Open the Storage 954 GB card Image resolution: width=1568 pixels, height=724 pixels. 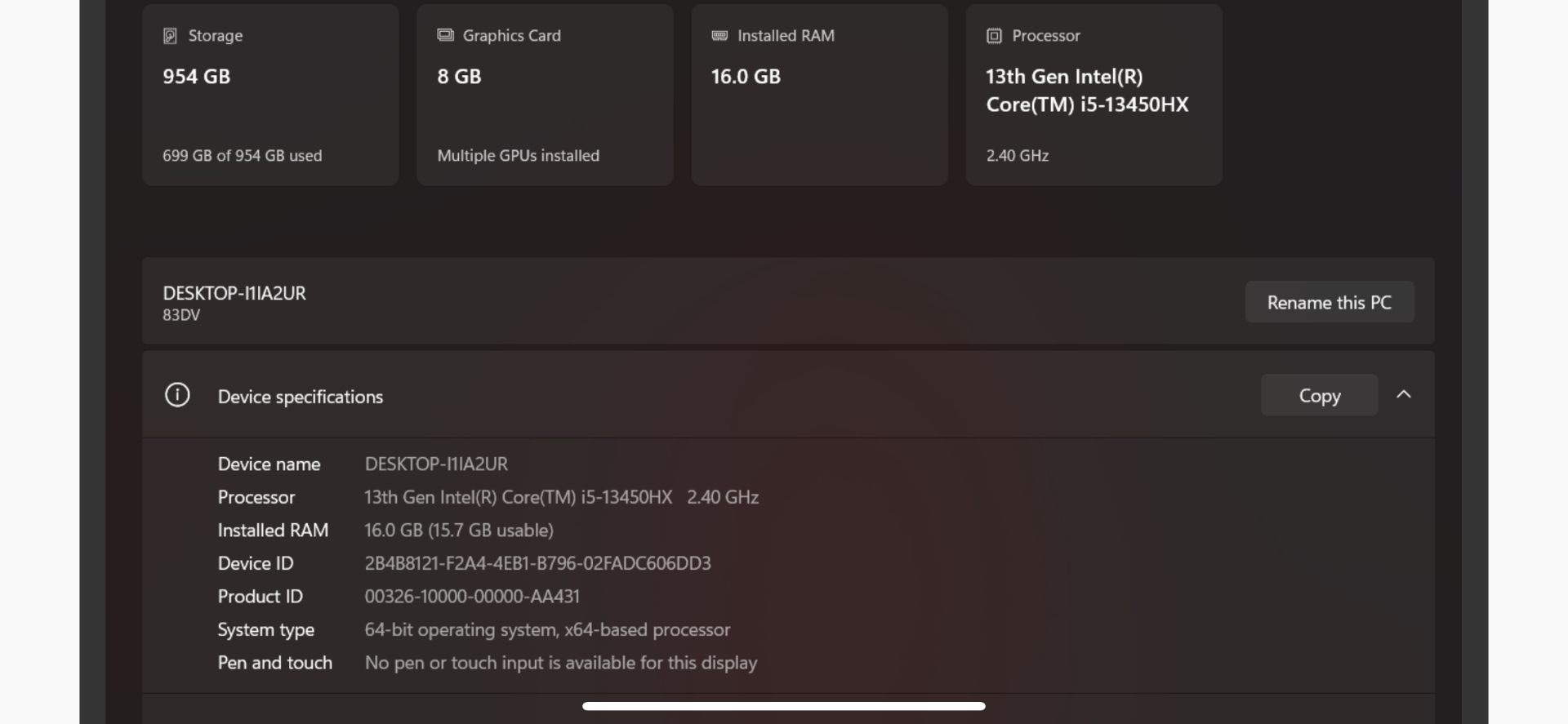click(270, 95)
